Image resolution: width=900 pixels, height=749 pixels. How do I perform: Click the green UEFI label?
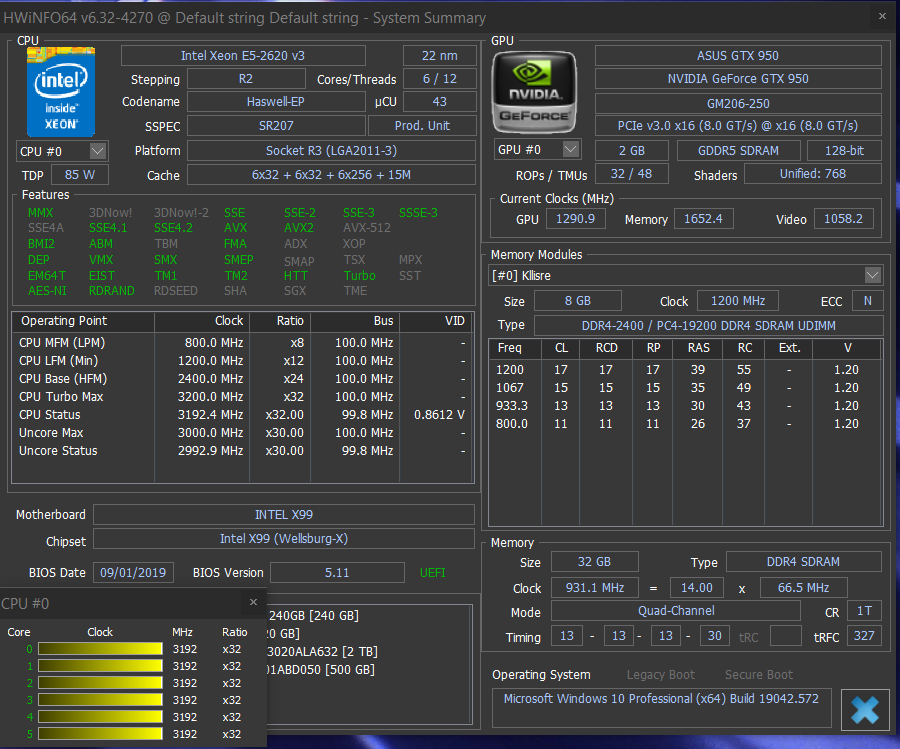coord(432,572)
